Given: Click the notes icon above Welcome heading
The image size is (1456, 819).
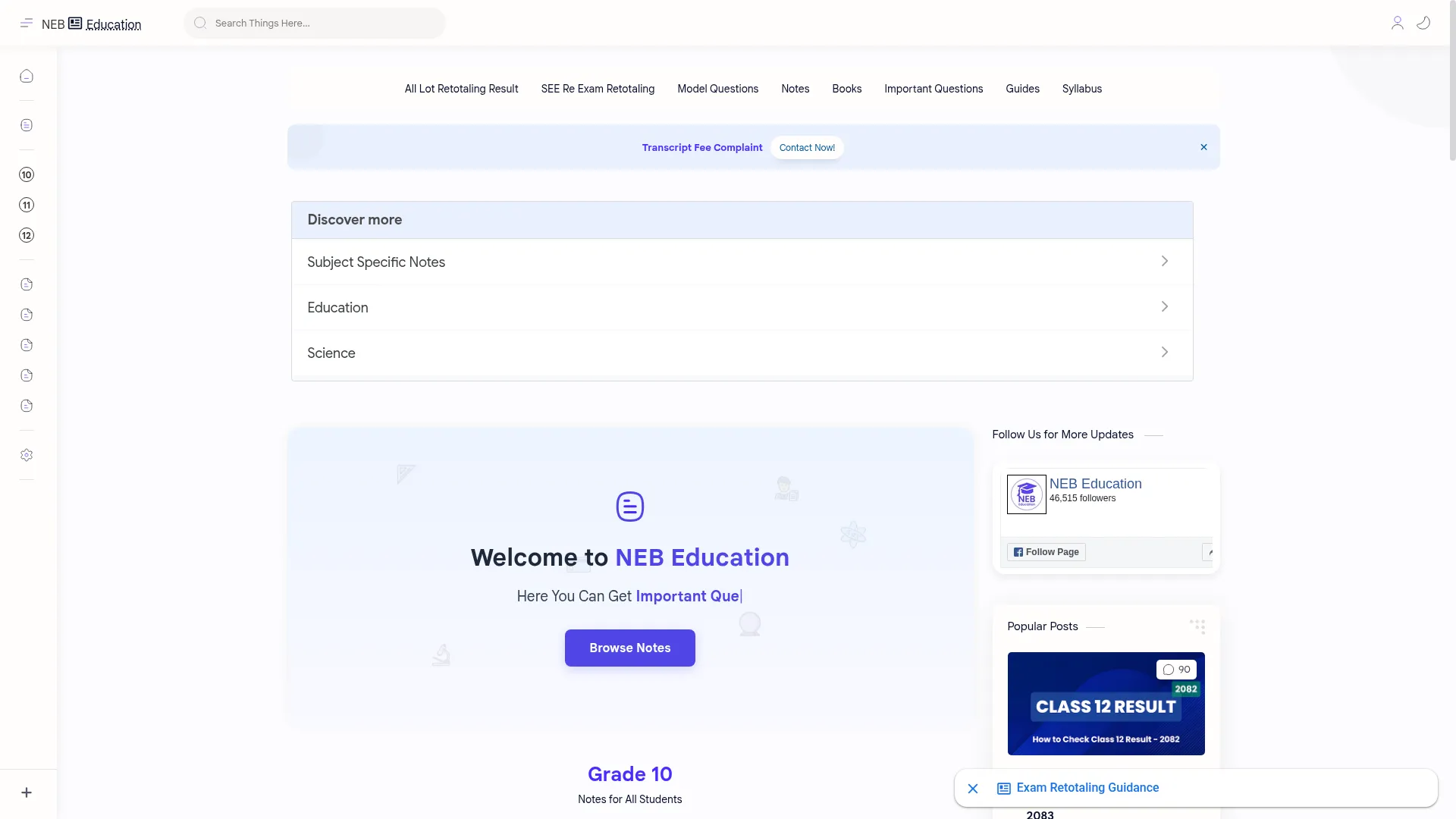Looking at the screenshot, I should click(x=630, y=507).
